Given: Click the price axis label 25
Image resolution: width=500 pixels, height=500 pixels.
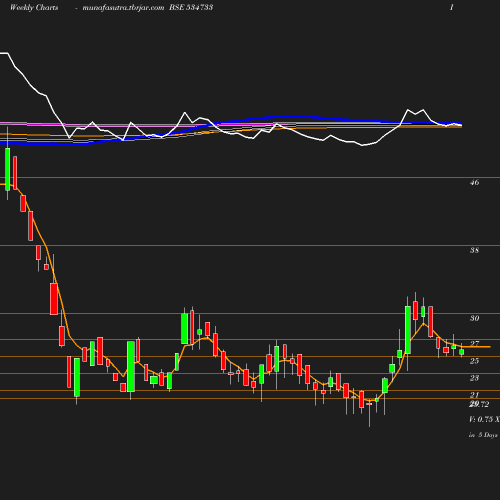Looking at the screenshot, I should 474,361.
